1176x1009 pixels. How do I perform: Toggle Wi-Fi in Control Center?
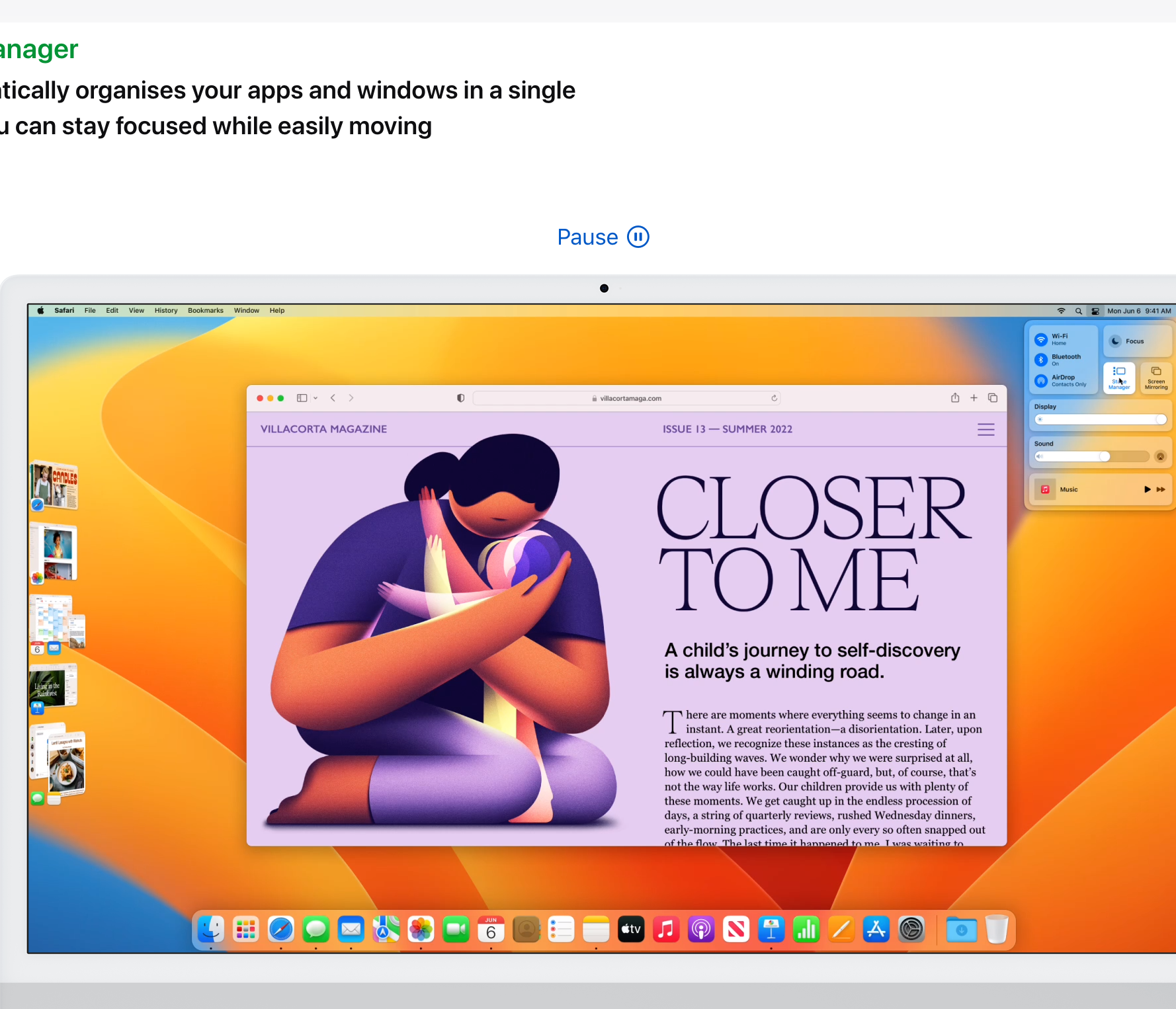[x=1041, y=339]
